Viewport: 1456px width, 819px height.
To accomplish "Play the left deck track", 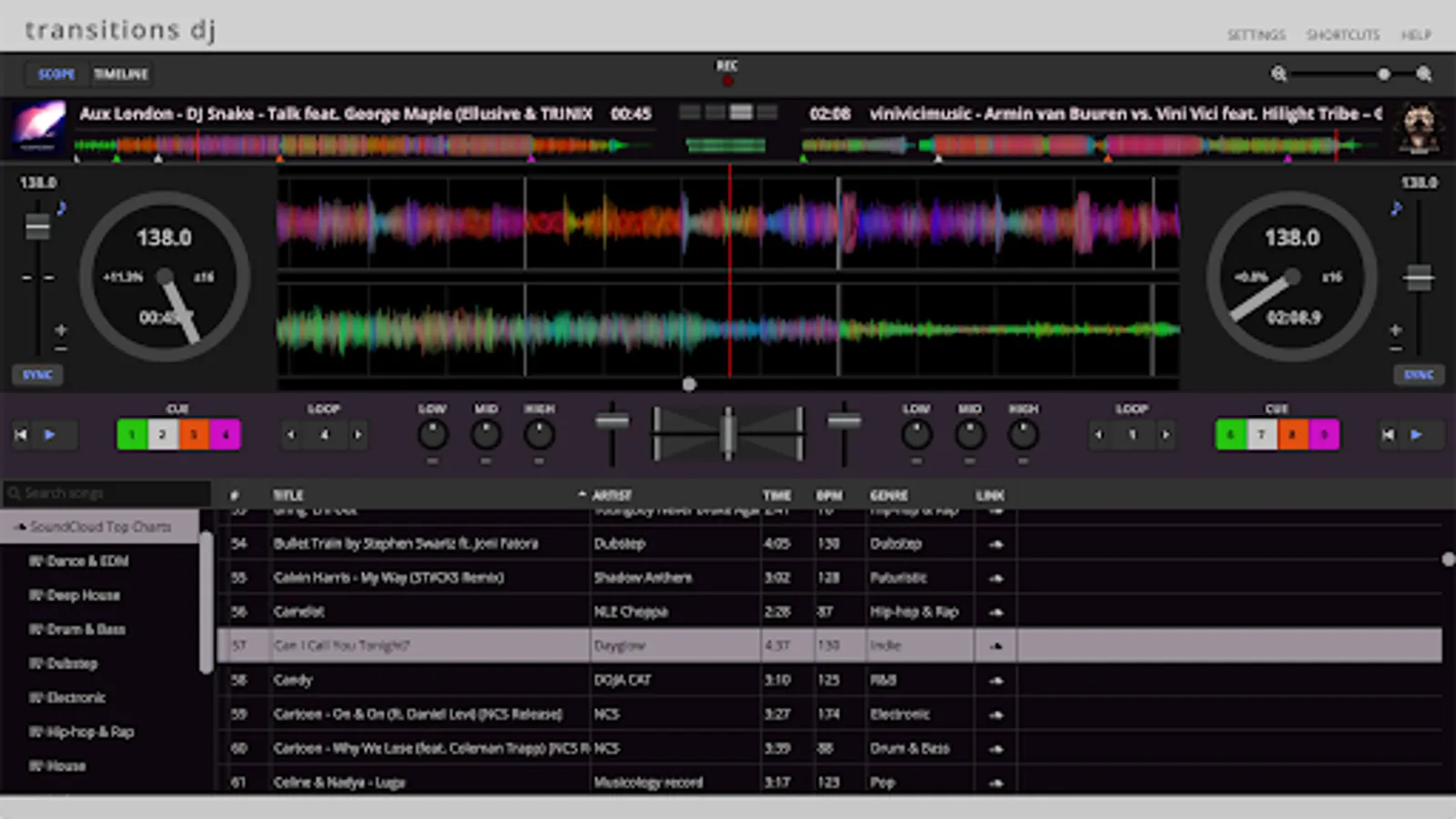I will pyautogui.click(x=50, y=435).
